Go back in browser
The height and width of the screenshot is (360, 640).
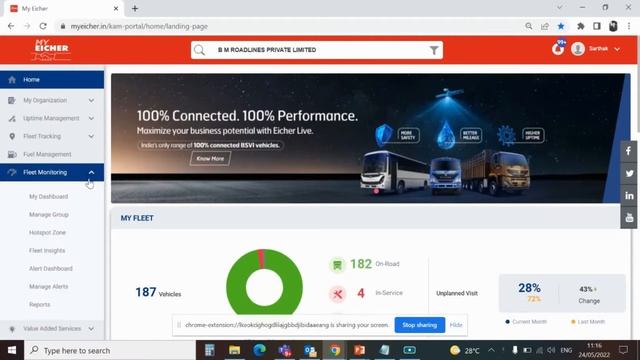coord(11,26)
